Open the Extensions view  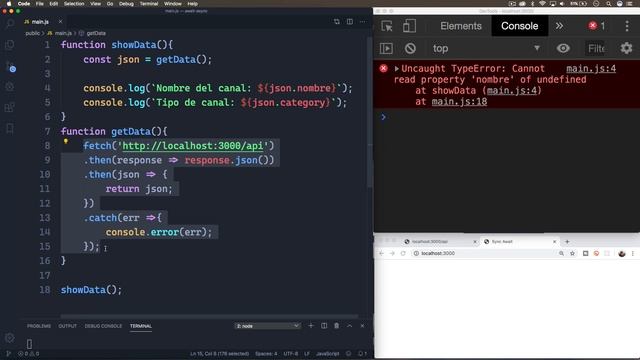point(10,107)
